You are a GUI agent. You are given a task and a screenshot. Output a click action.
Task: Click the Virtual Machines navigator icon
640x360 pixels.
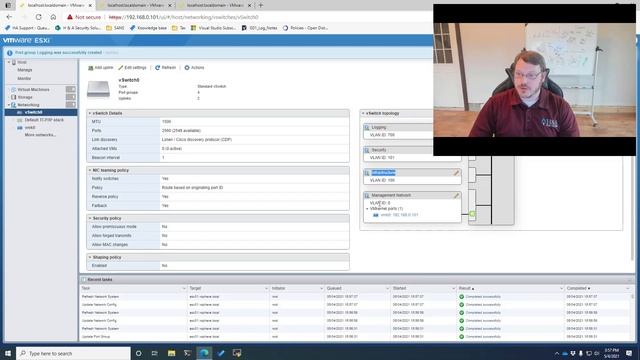click(x=13, y=89)
